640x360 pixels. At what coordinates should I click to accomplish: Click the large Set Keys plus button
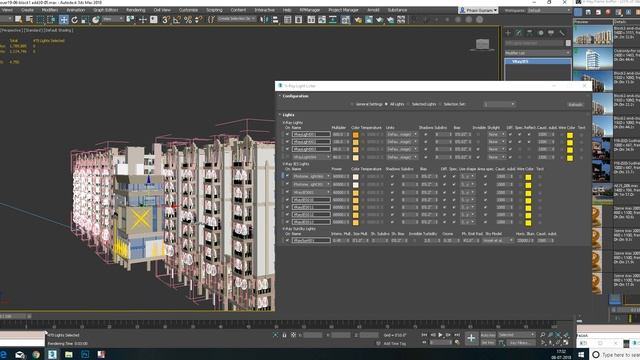point(471,338)
